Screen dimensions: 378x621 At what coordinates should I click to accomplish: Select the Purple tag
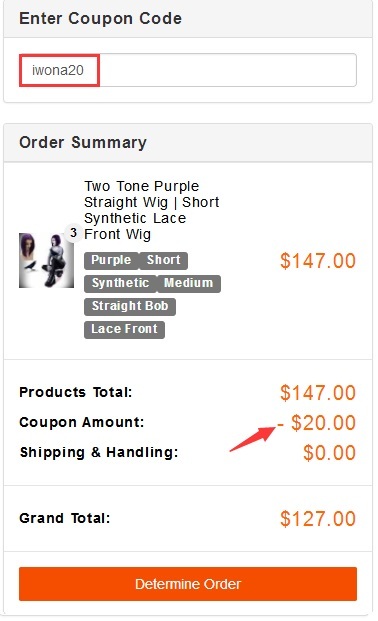tap(111, 260)
